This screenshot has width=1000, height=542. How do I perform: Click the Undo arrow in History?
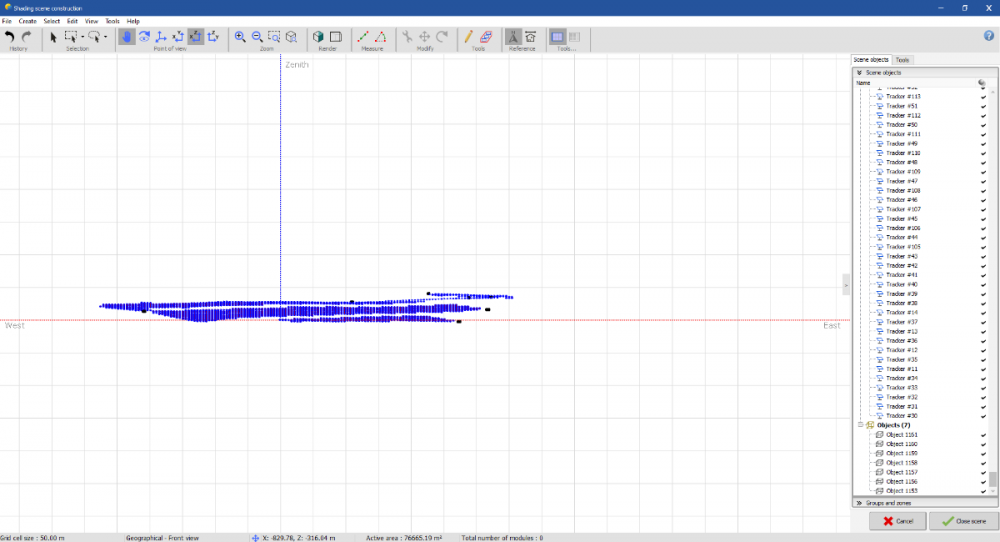pyautogui.click(x=10, y=37)
